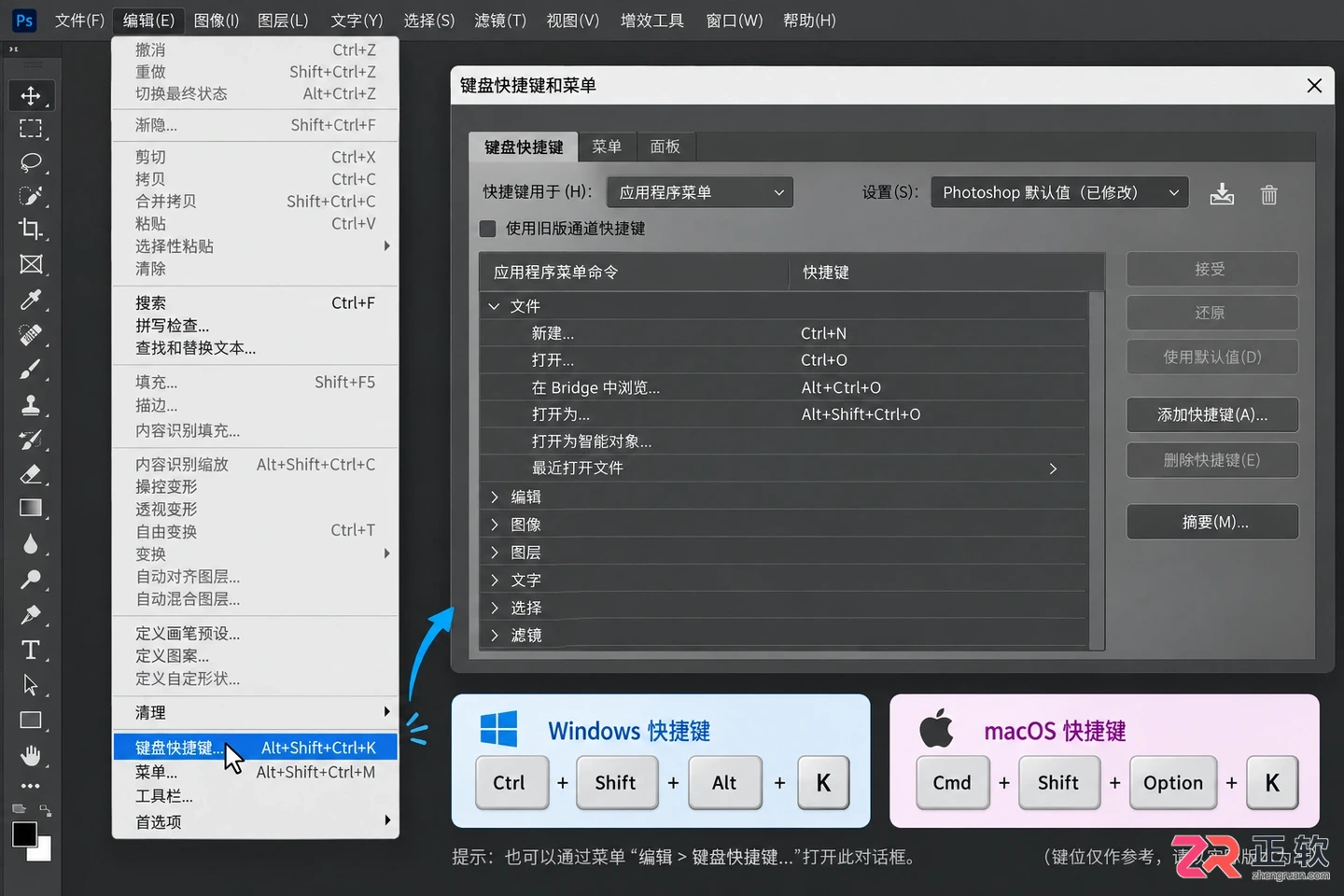Select the History Brush tool
This screenshot has height=896, width=1344.
point(31,440)
